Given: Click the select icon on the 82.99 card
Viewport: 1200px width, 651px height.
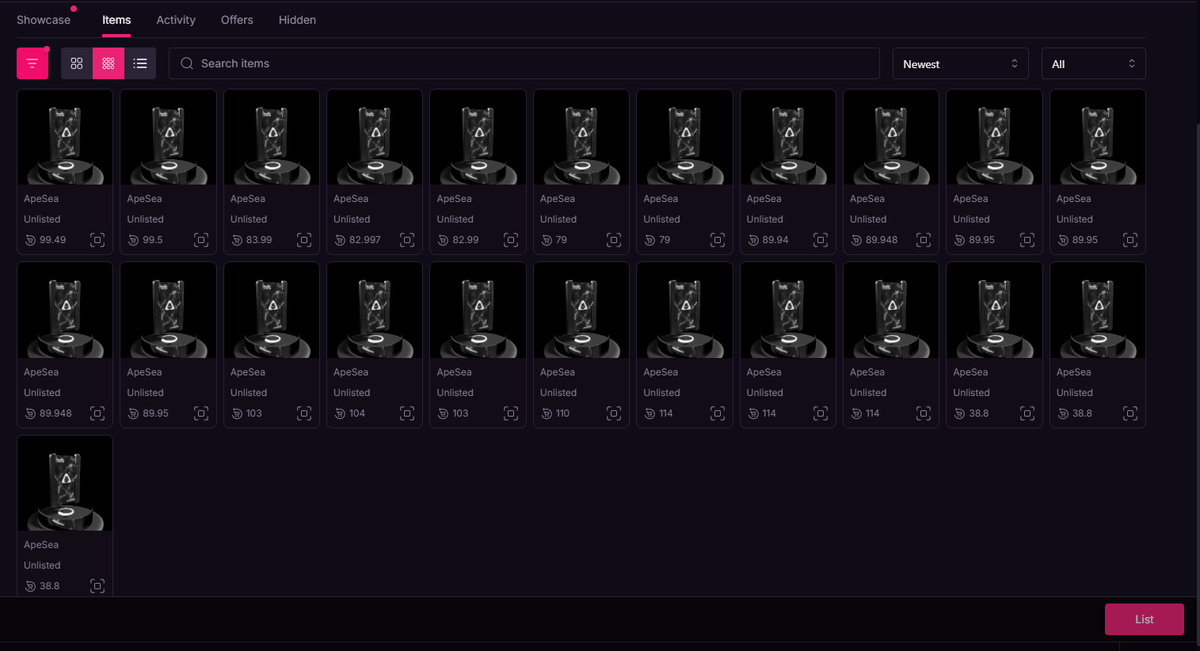Looking at the screenshot, I should point(510,240).
